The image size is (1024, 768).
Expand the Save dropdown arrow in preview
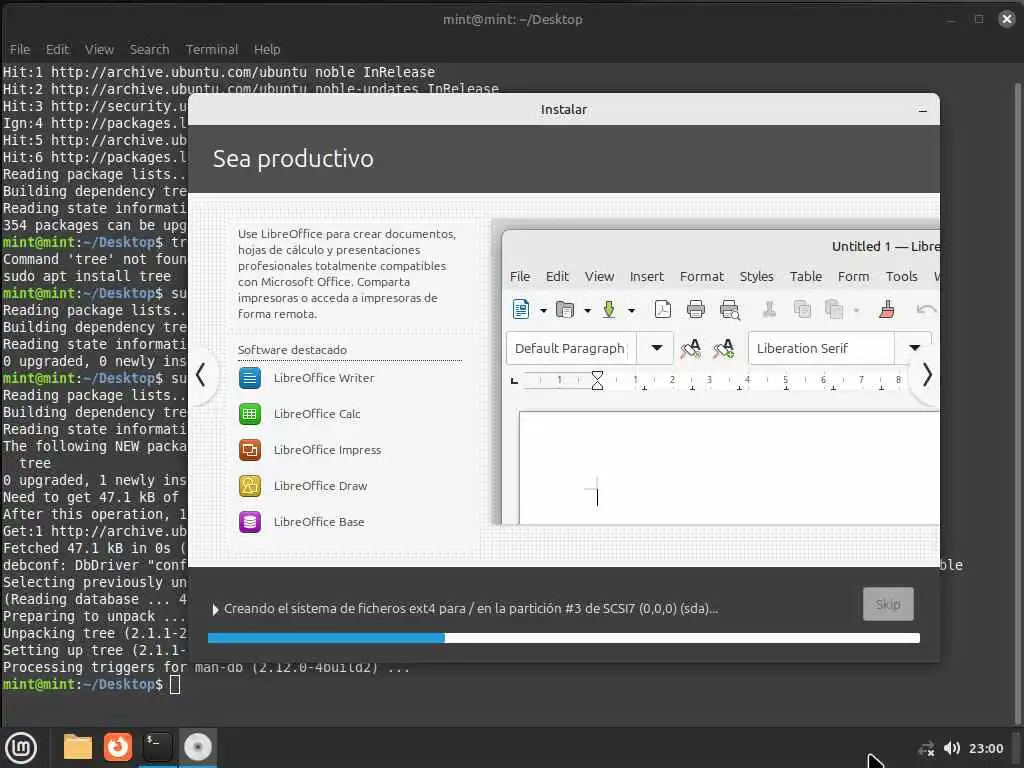click(x=631, y=311)
